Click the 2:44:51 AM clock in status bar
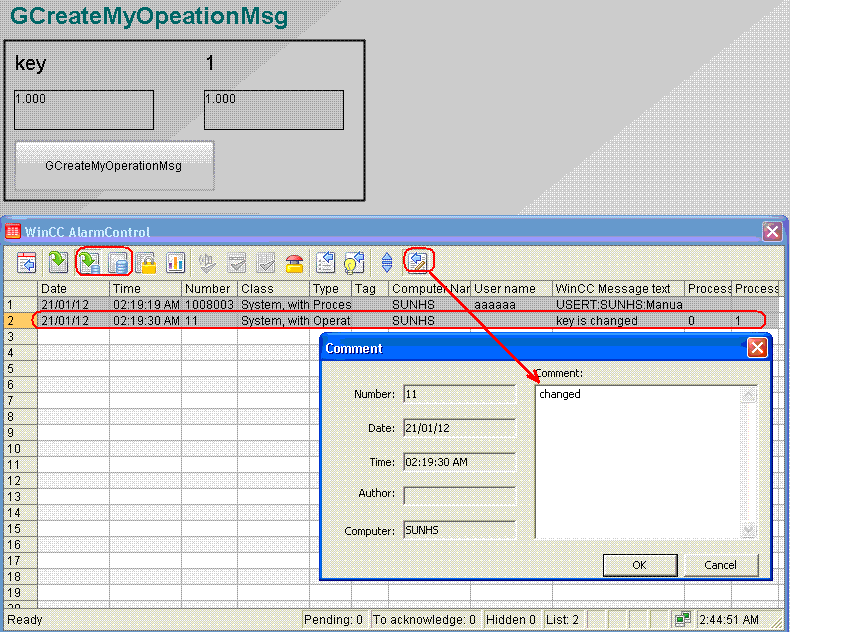Screen dimensions: 851x632 click(x=728, y=619)
